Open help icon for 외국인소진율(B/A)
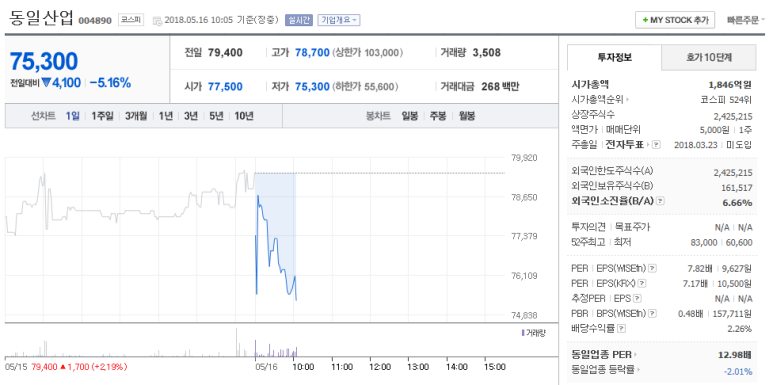This screenshot has width=773, height=385. (661, 202)
